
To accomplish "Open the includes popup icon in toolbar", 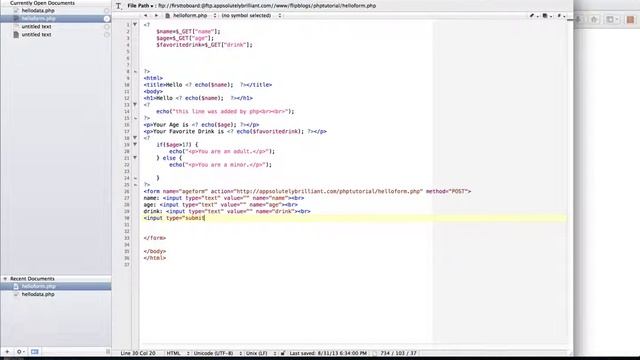I will [x=561, y=16].
